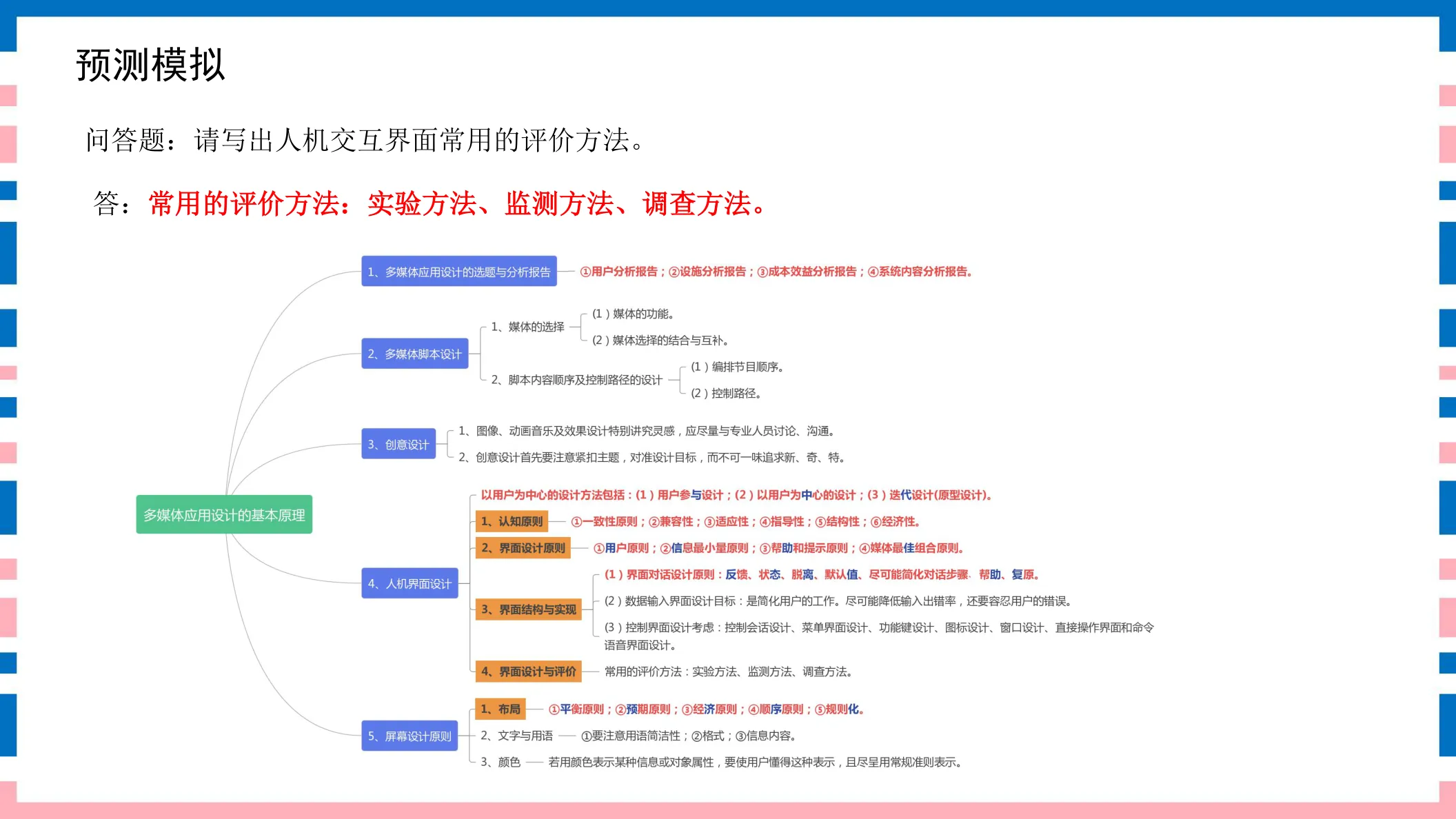
Task: Select the blue node 3、创意设计
Action: click(x=398, y=445)
